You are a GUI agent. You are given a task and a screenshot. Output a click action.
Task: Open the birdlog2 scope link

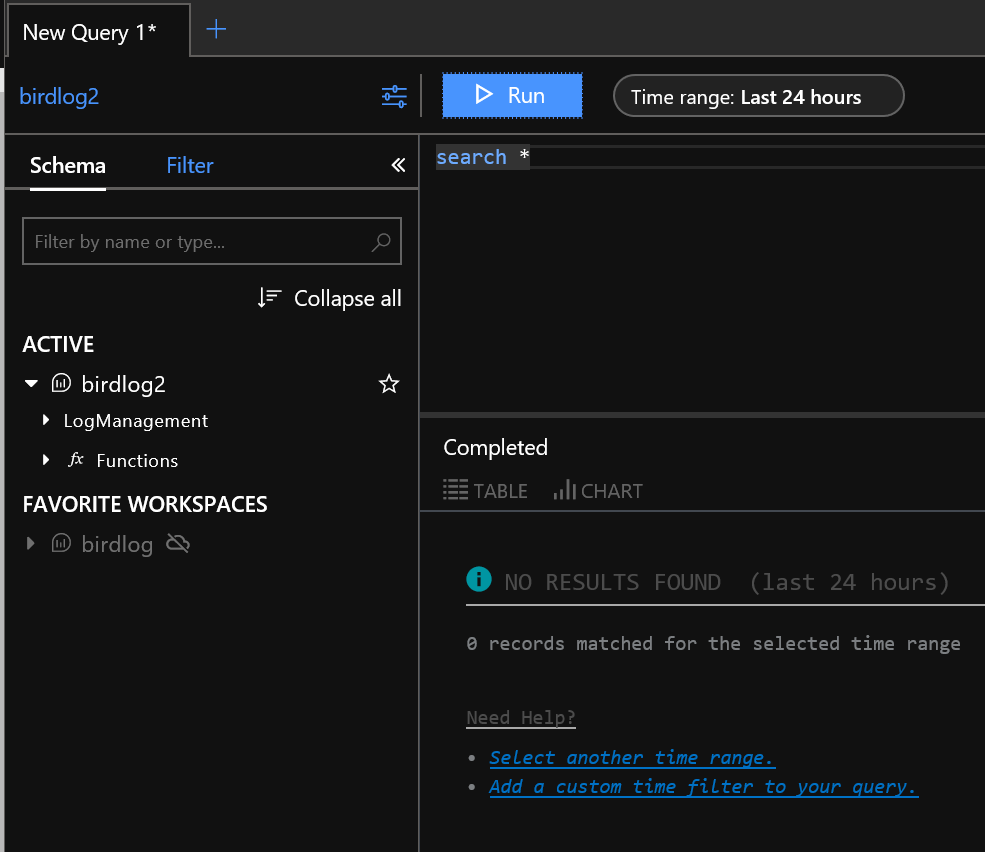[59, 96]
